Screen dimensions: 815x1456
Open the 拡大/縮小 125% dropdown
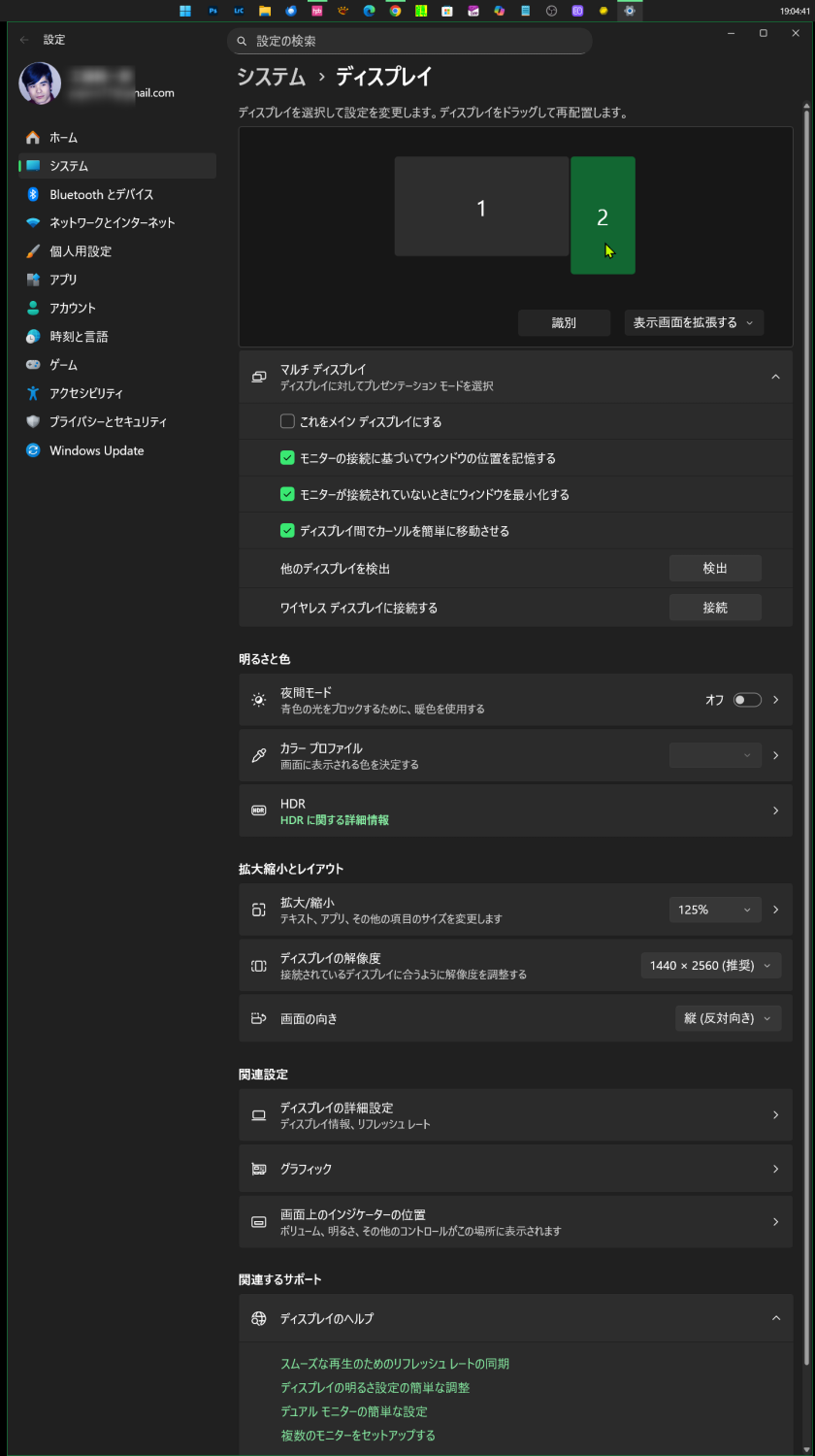(x=715, y=910)
